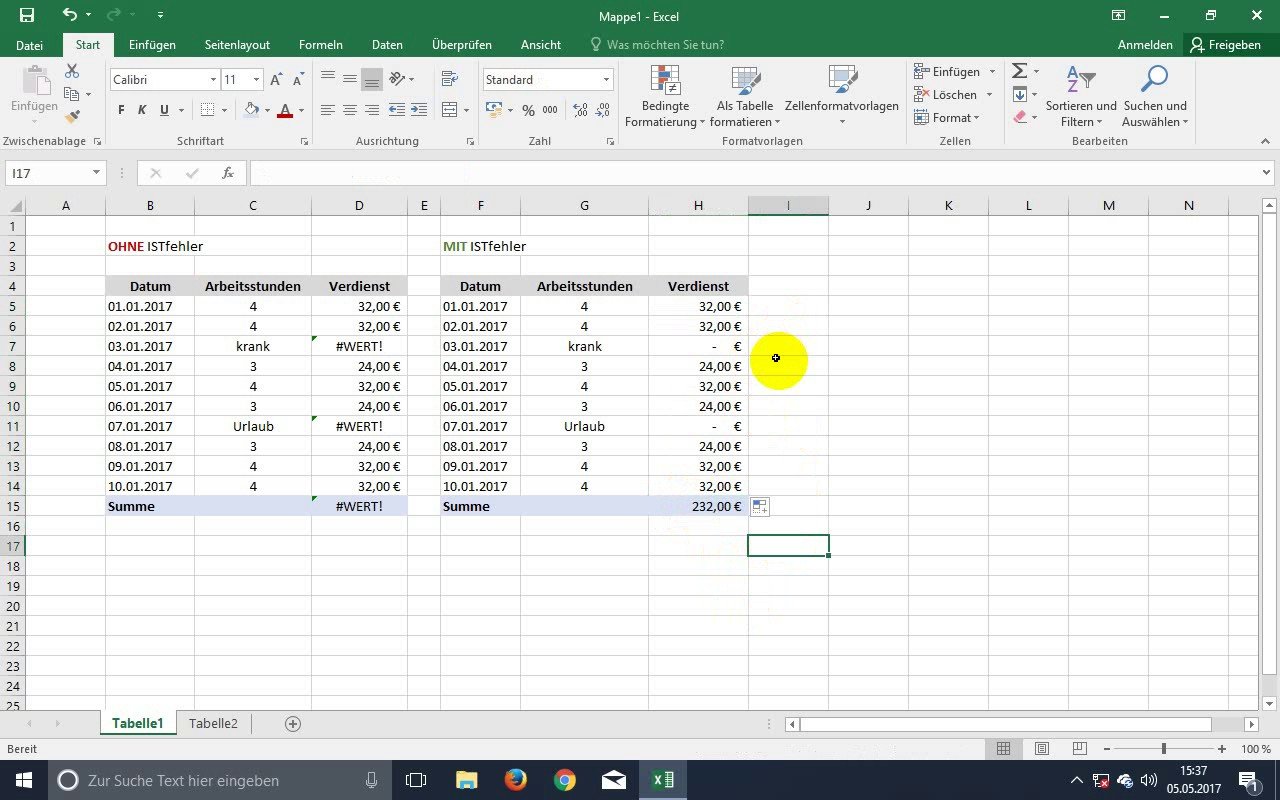
Task: Apply percent style format
Action: point(528,110)
